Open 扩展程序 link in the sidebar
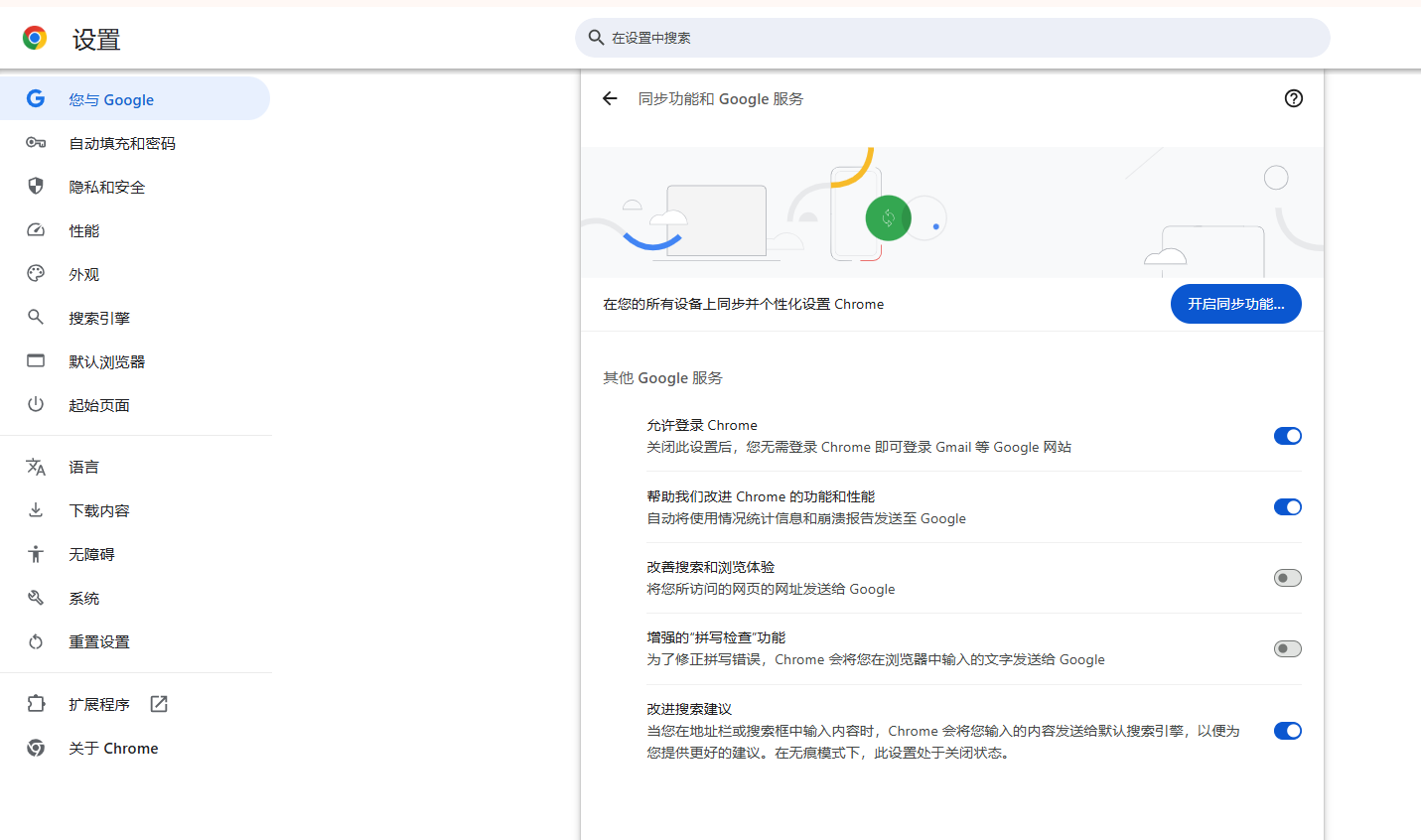 [x=135, y=704]
